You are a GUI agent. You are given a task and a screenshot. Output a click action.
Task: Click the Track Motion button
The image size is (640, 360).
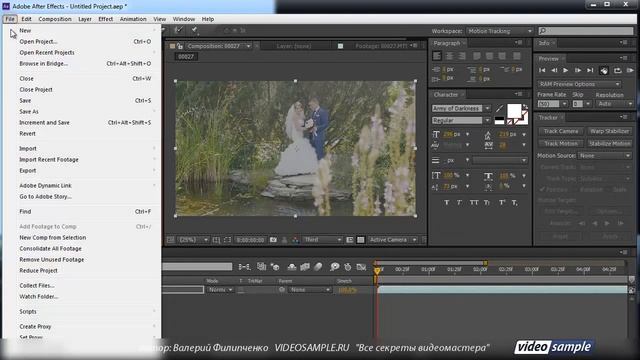(561, 144)
